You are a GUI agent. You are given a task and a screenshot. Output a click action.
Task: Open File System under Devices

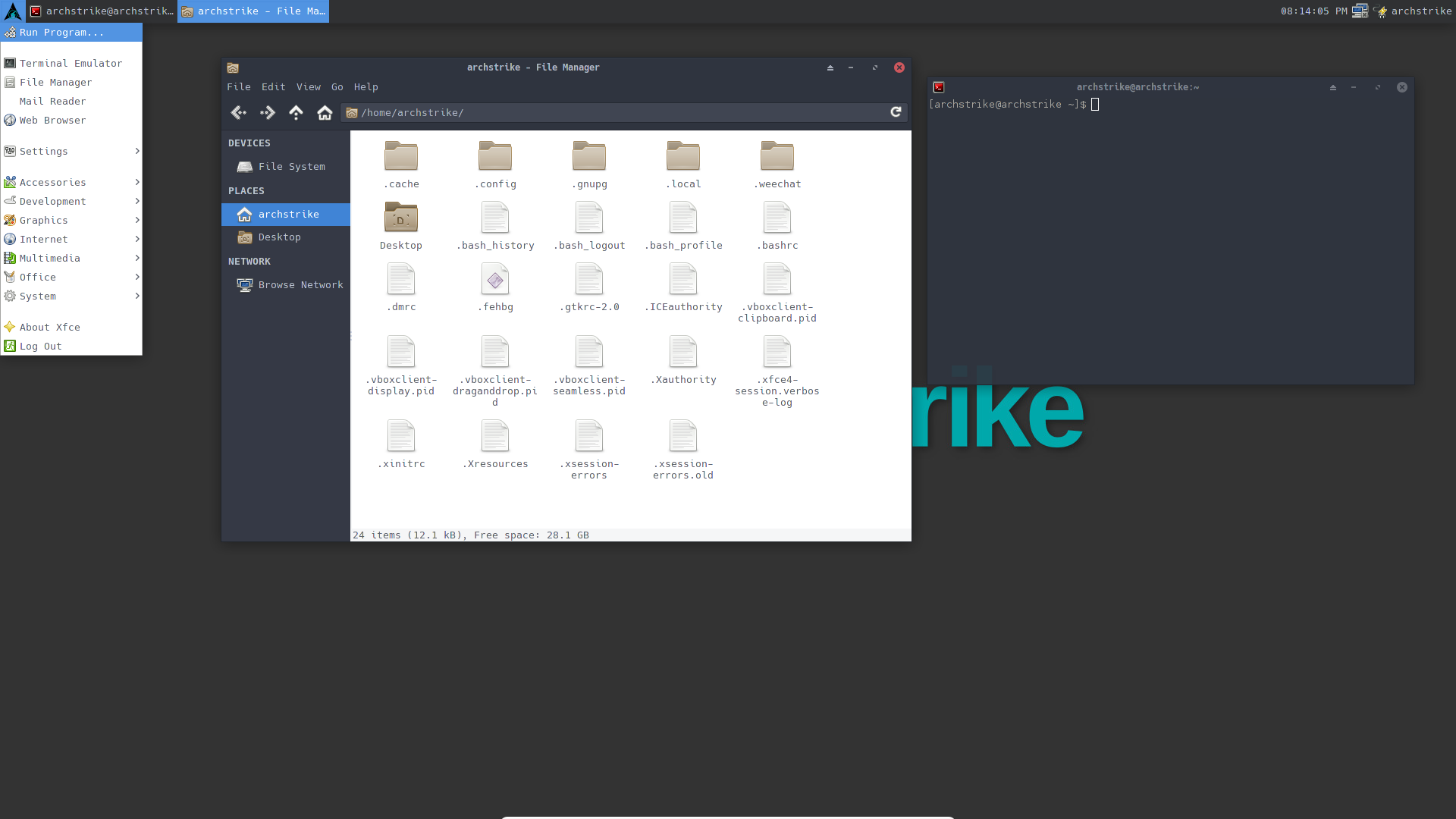tap(291, 167)
